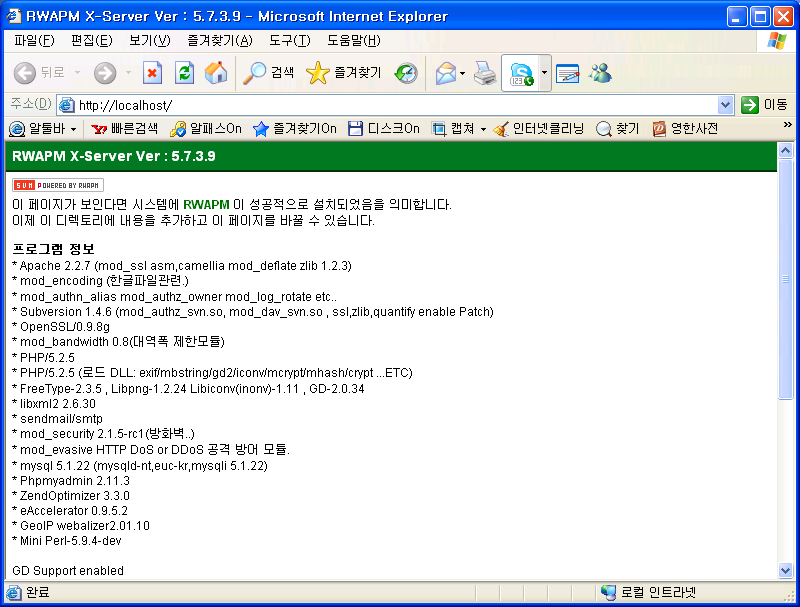Screen dimensions: 800x607
Task: Expand the 알툴바 dropdown arrow
Action: (73, 130)
